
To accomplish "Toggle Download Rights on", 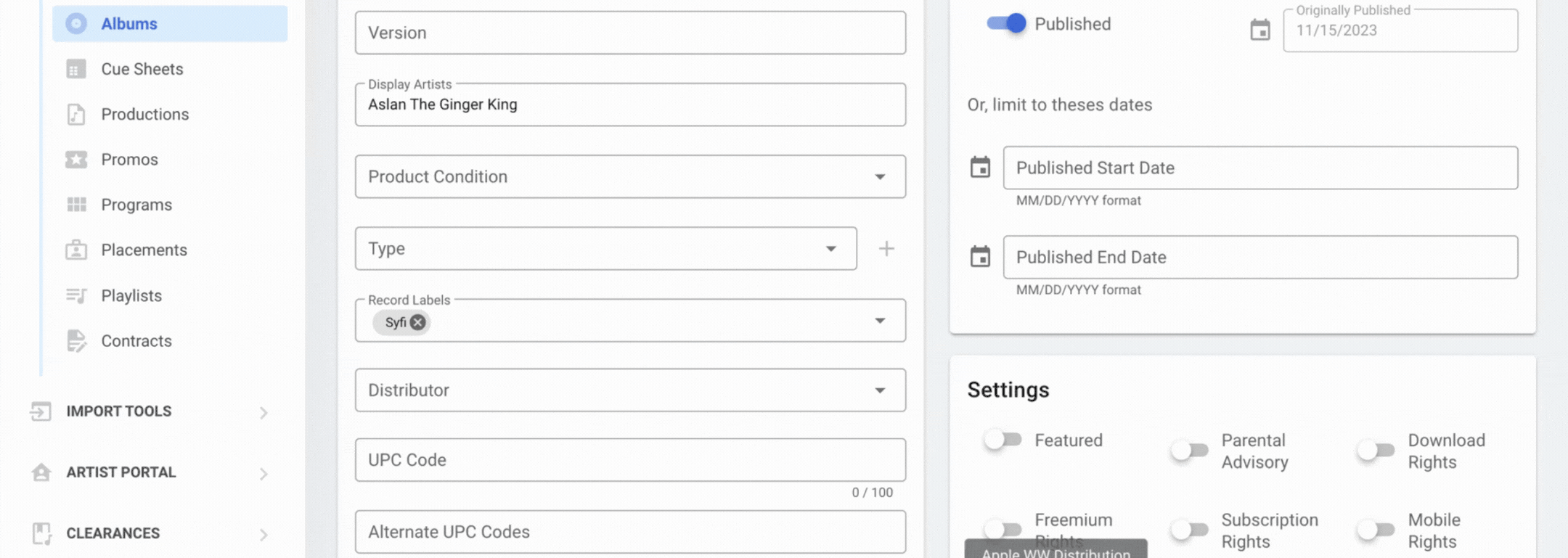I will coord(1376,451).
